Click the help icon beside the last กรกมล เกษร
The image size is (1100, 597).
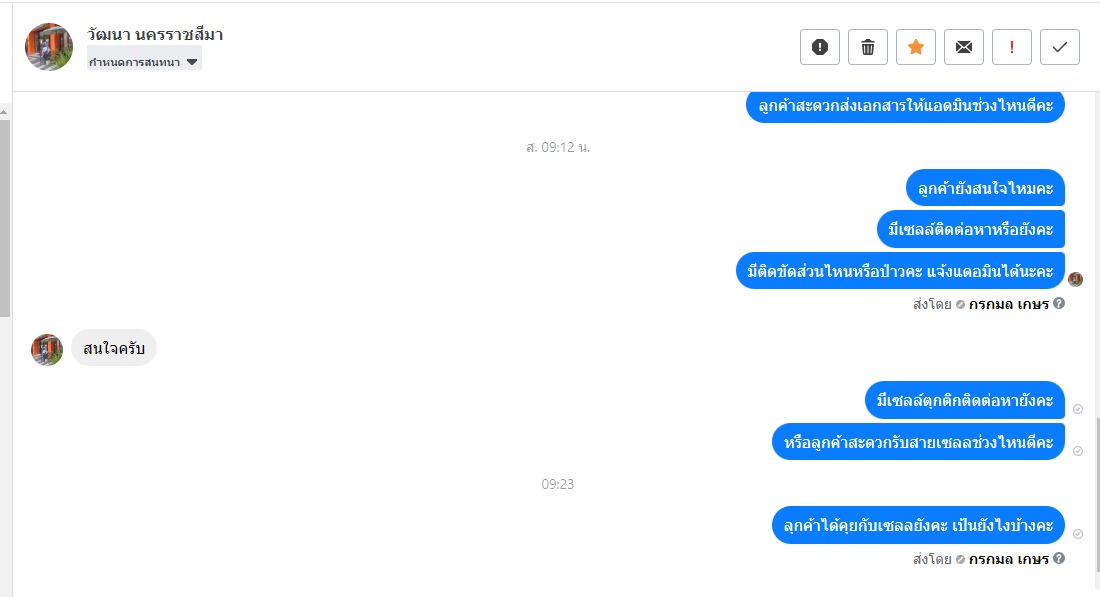[1059, 558]
